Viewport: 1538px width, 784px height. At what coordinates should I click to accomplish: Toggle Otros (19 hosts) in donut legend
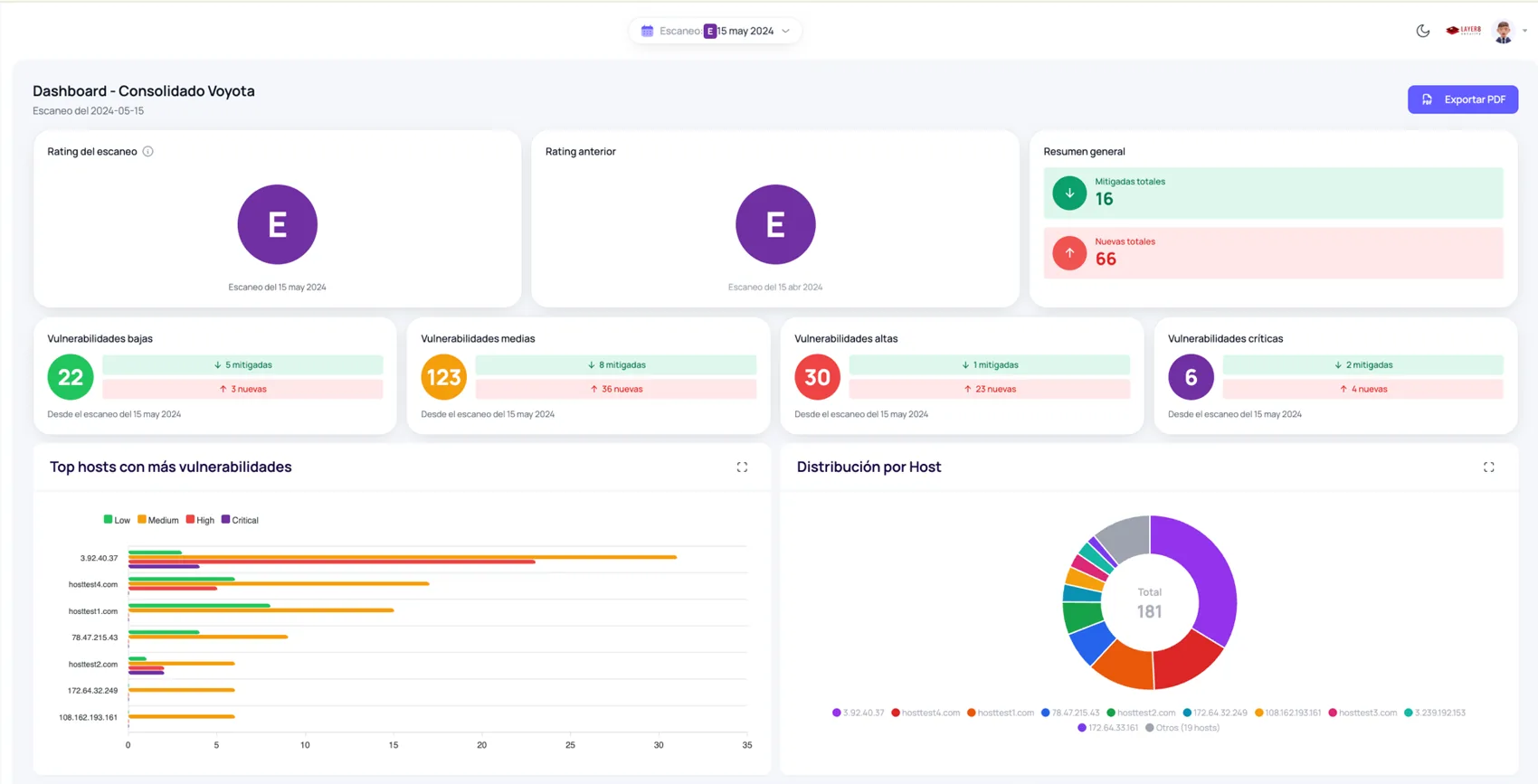point(1182,727)
